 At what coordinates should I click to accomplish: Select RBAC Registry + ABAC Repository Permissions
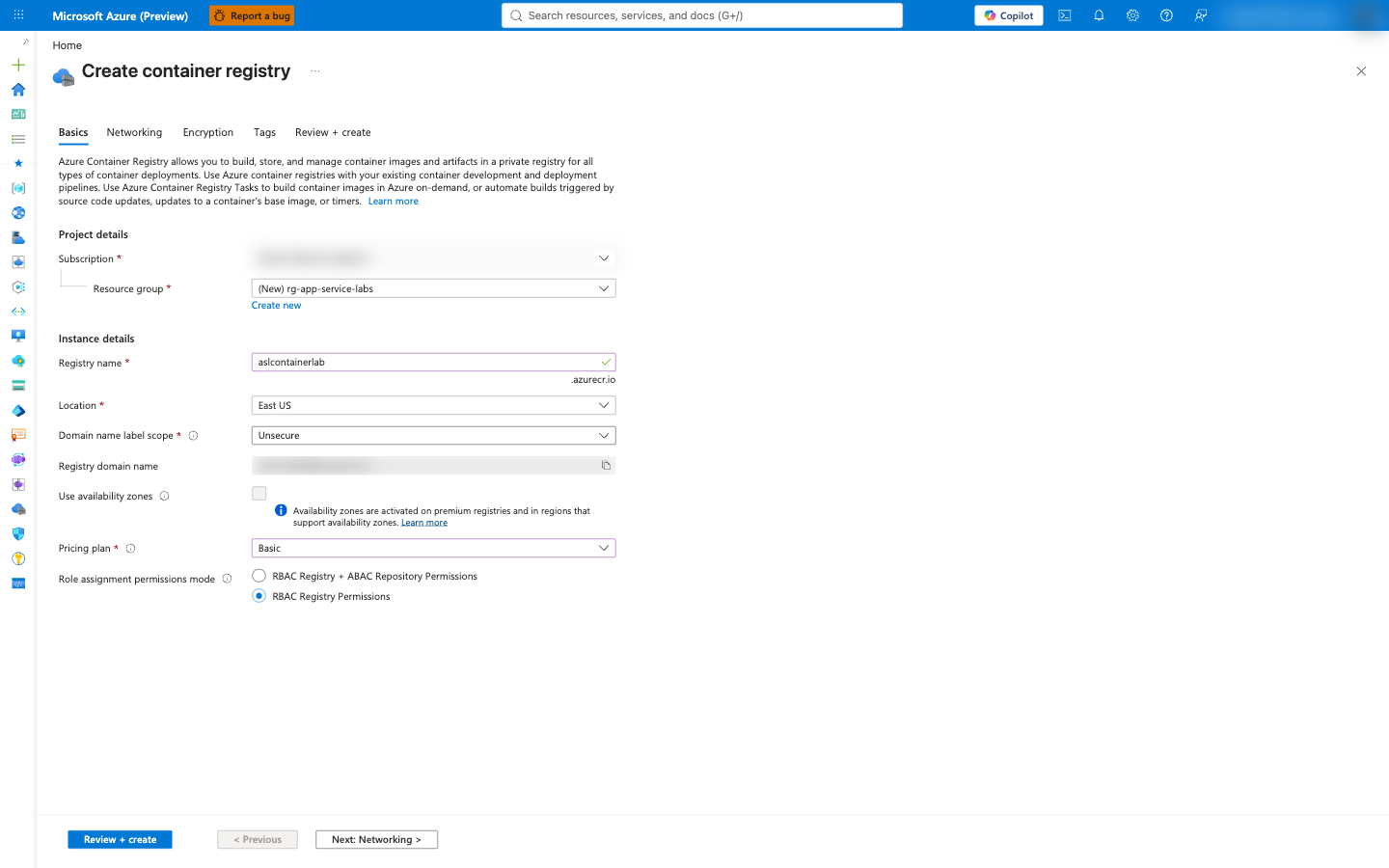click(x=259, y=576)
